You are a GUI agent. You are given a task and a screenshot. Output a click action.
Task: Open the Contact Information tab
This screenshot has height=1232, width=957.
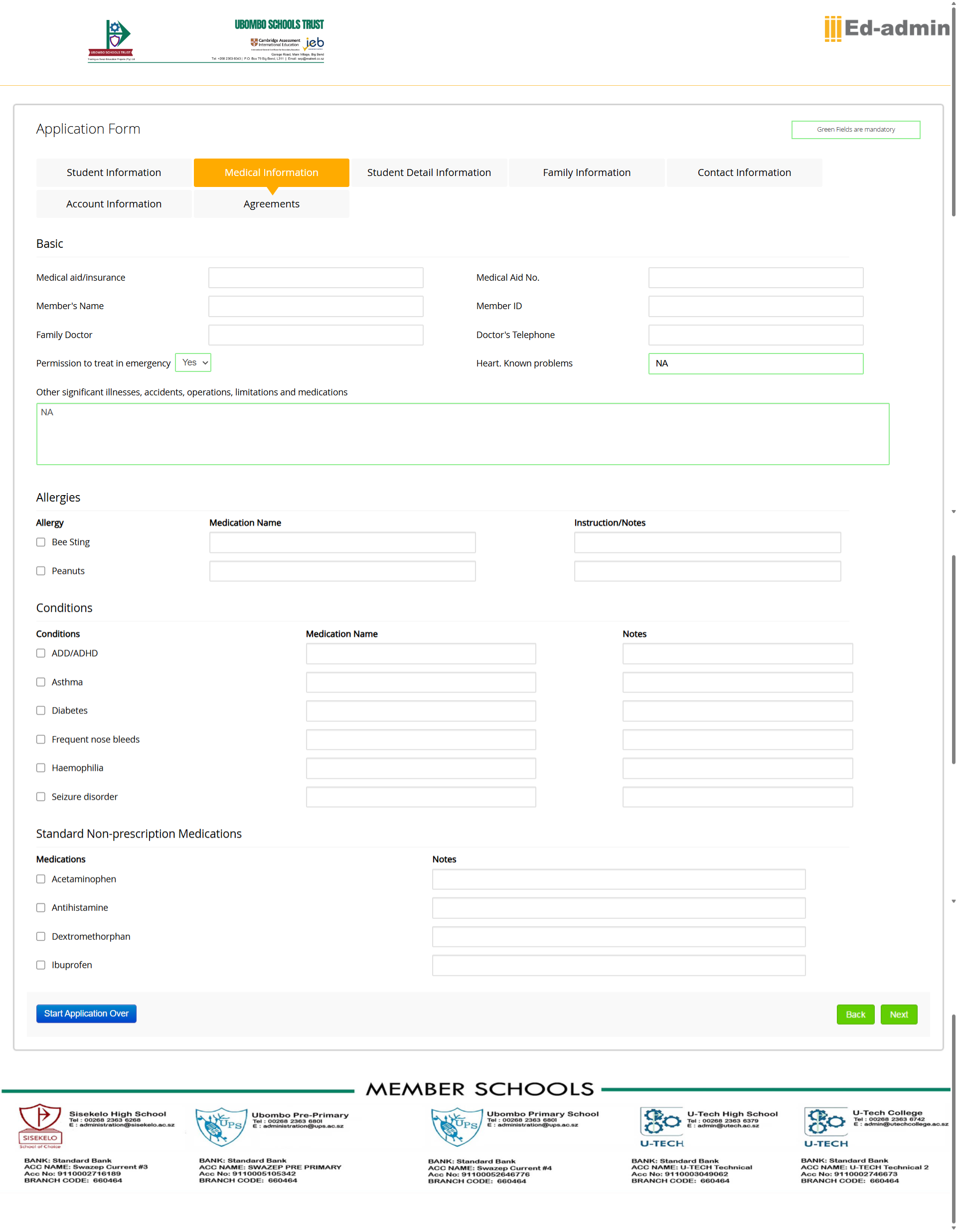click(744, 173)
